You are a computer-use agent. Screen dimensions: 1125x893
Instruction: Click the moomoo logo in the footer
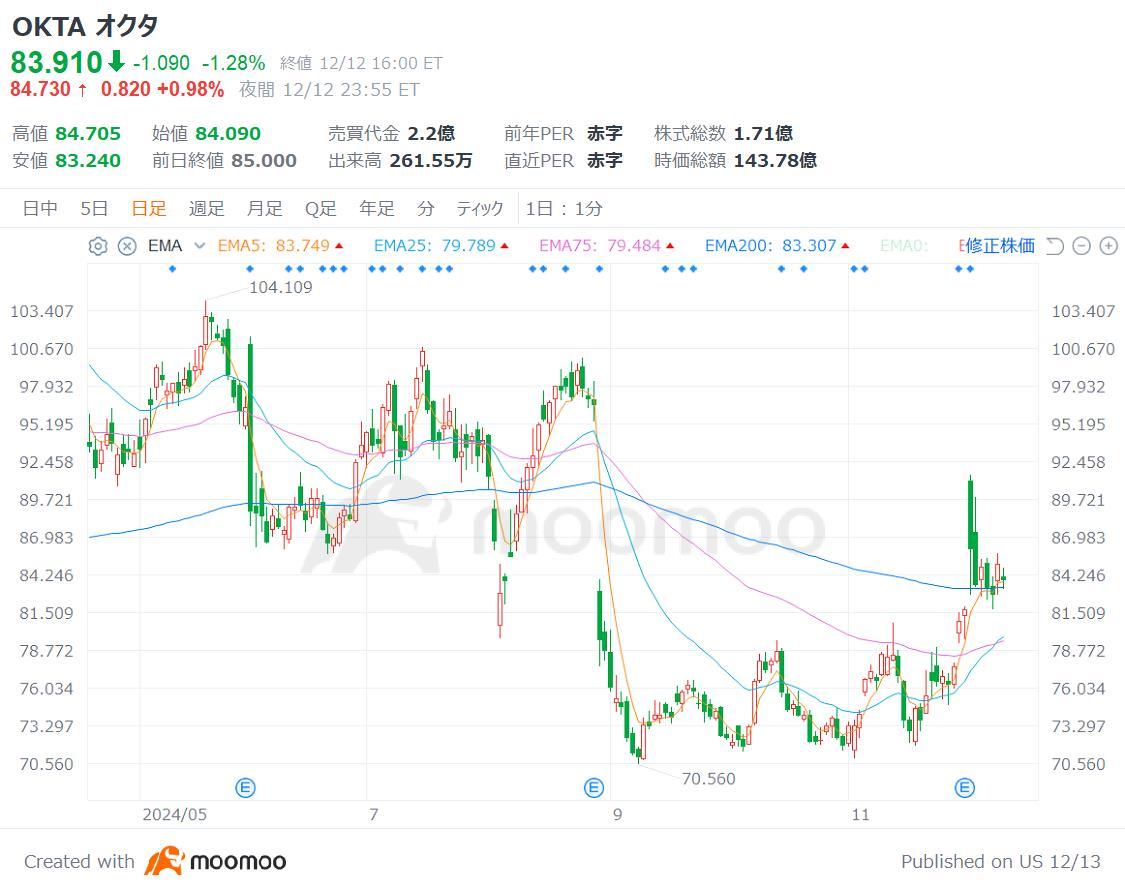coord(215,861)
